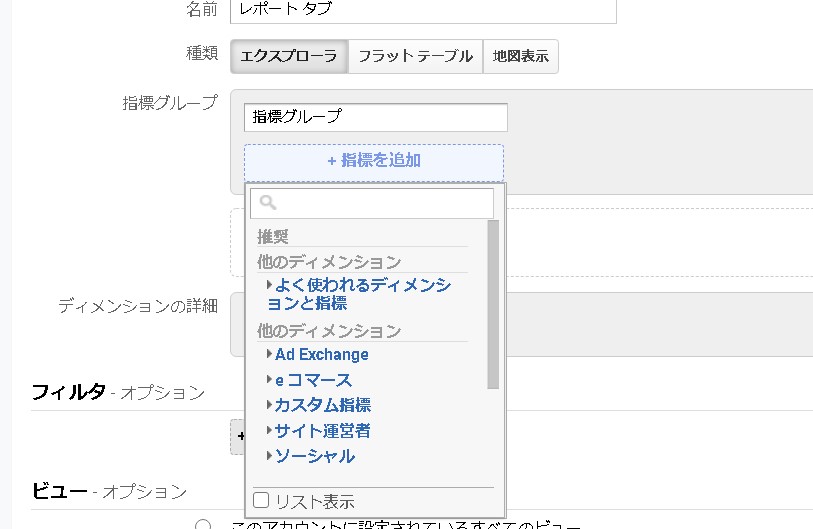Switch to the フラット テーブル type tab

point(415,56)
